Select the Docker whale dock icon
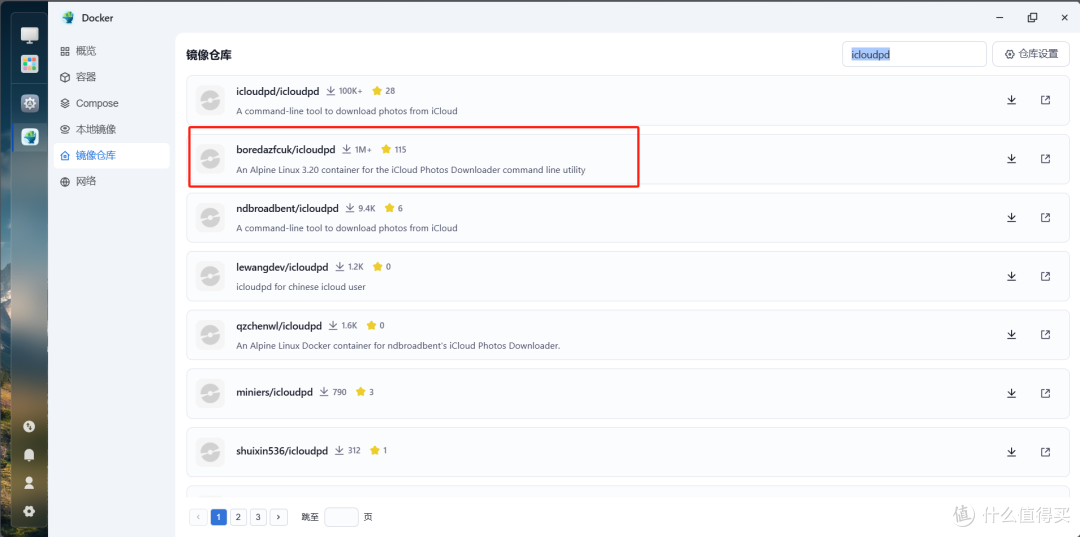Image resolution: width=1080 pixels, height=537 pixels. [30, 136]
